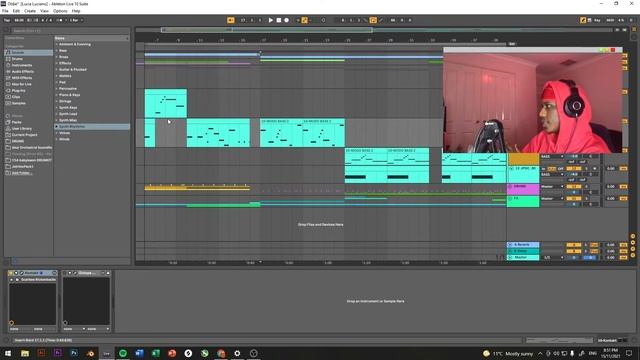Open the Options menu
The image size is (640, 360).
tap(60, 11)
